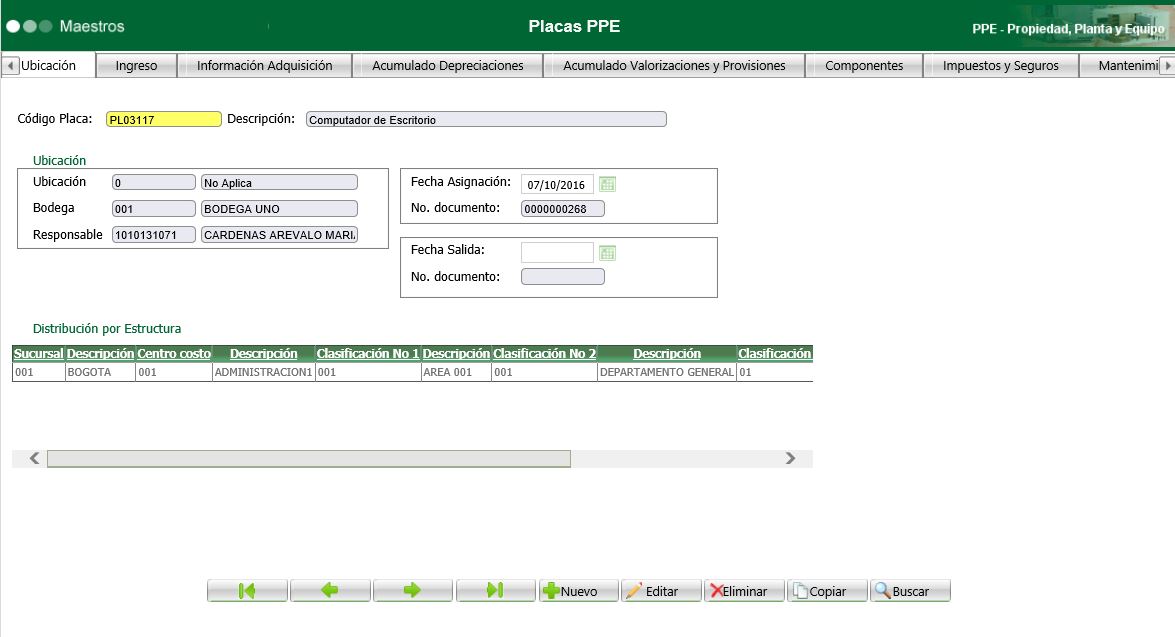
Task: Open the partially visible Mantenimiento tab
Action: pos(1120,66)
